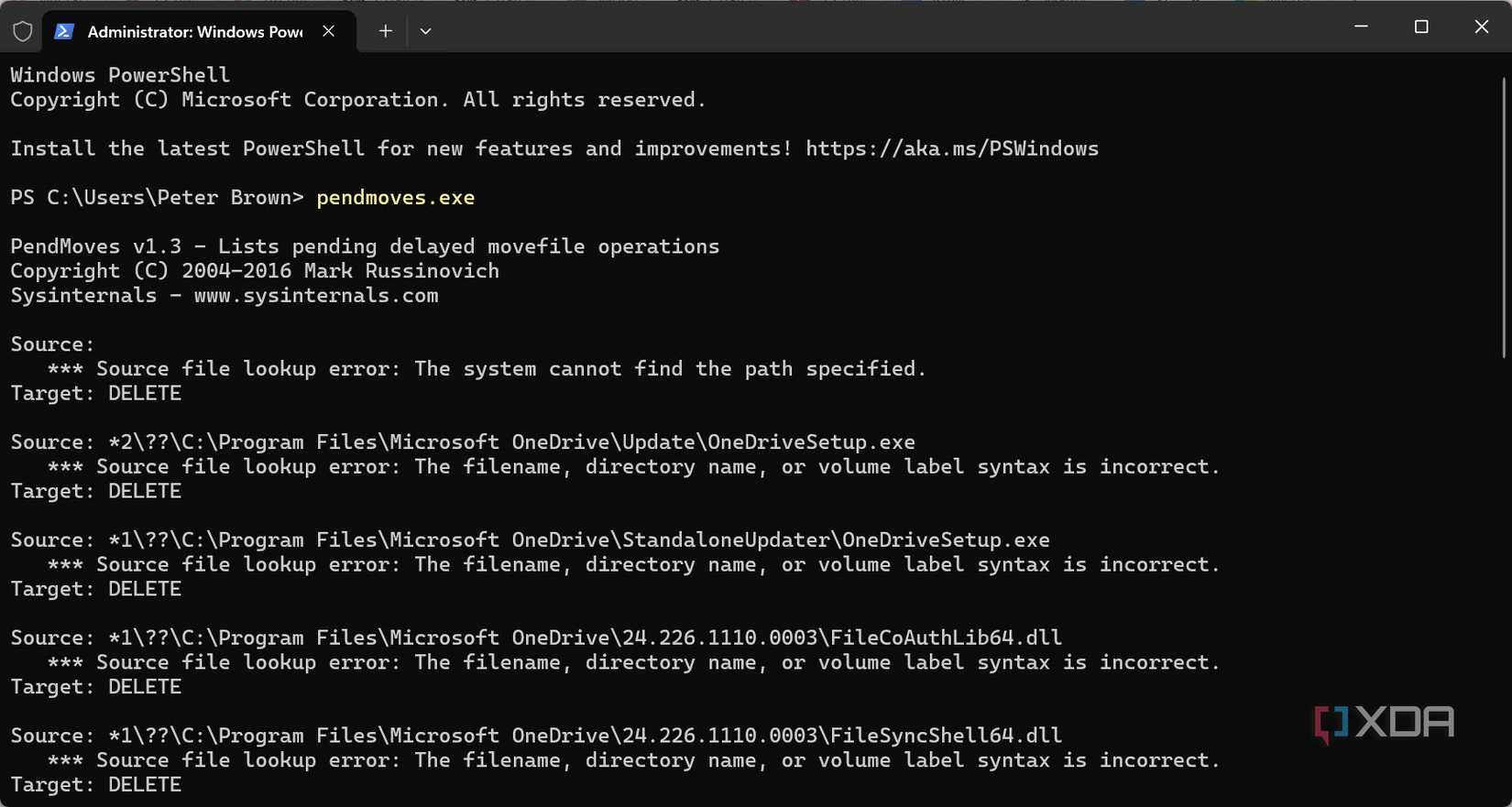This screenshot has height=807, width=1512.
Task: Click the StandaloneUpdater path entry
Action: coord(530,540)
